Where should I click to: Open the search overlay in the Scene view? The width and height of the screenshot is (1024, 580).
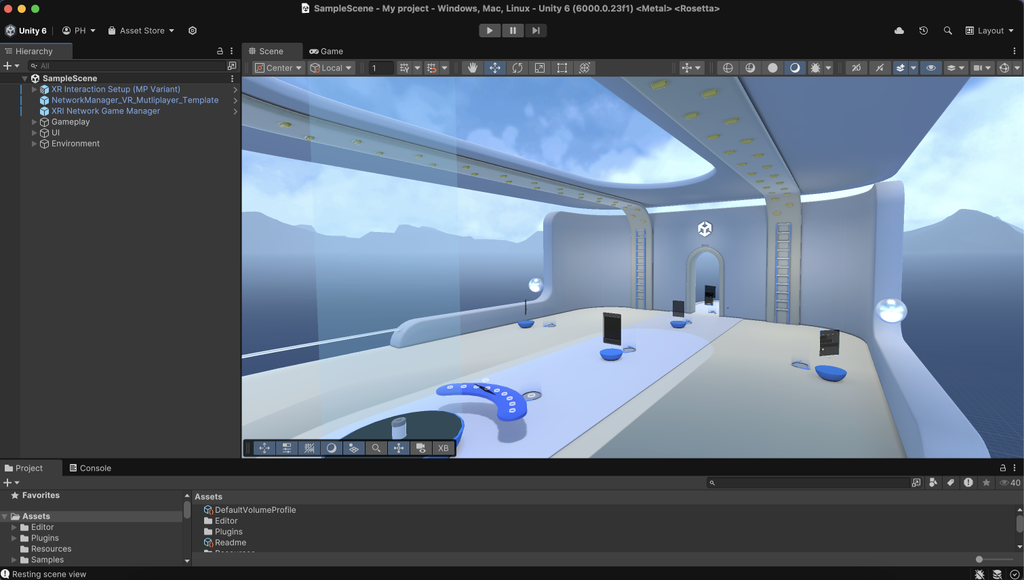tap(376, 448)
